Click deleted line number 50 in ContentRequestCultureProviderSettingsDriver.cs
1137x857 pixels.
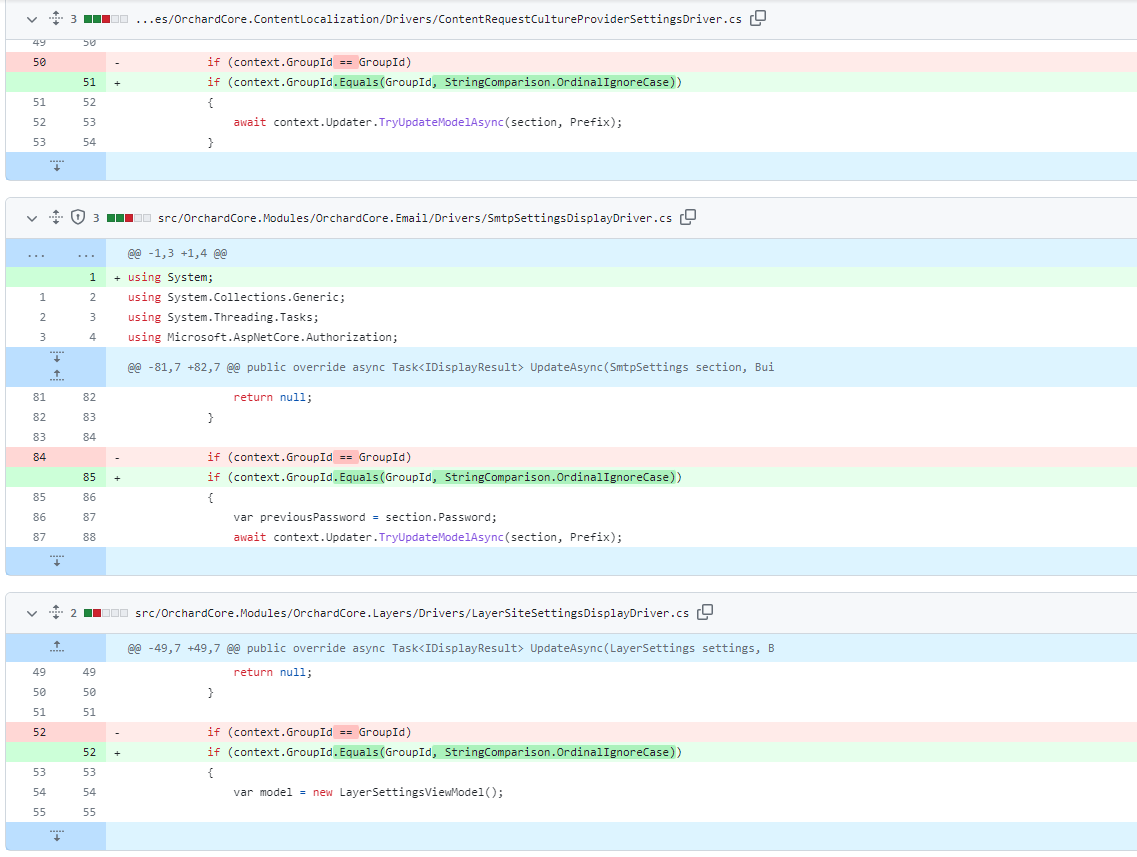pyautogui.click(x=39, y=62)
